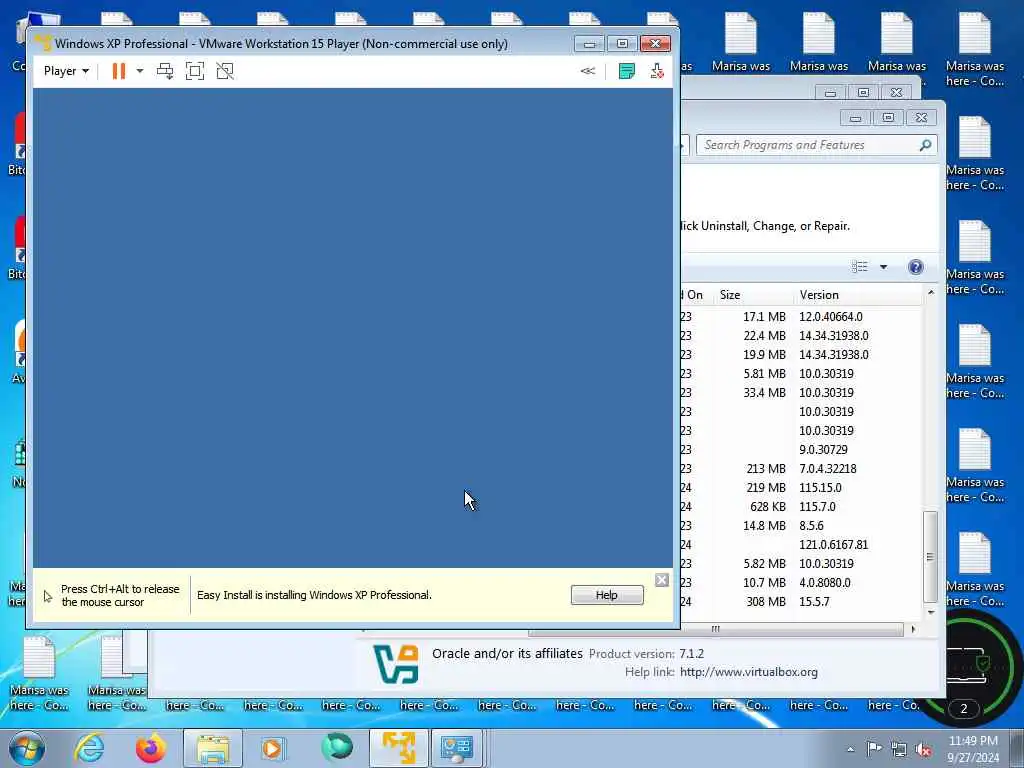Click Help in the Easy Install bar
1024x768 pixels.
pyautogui.click(x=607, y=595)
